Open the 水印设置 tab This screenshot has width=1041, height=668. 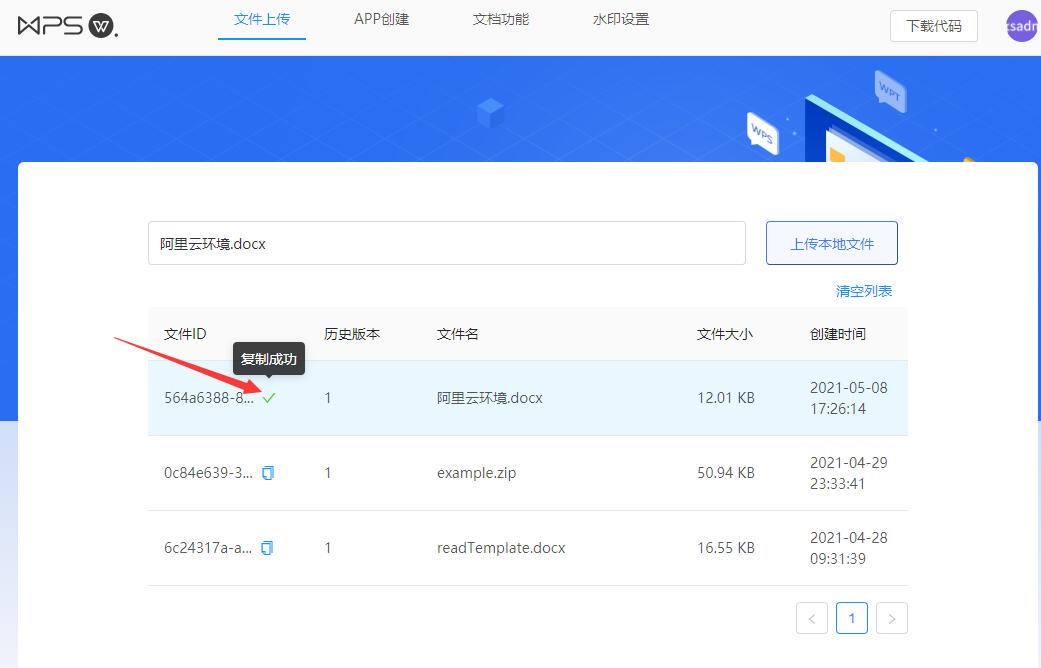621,19
